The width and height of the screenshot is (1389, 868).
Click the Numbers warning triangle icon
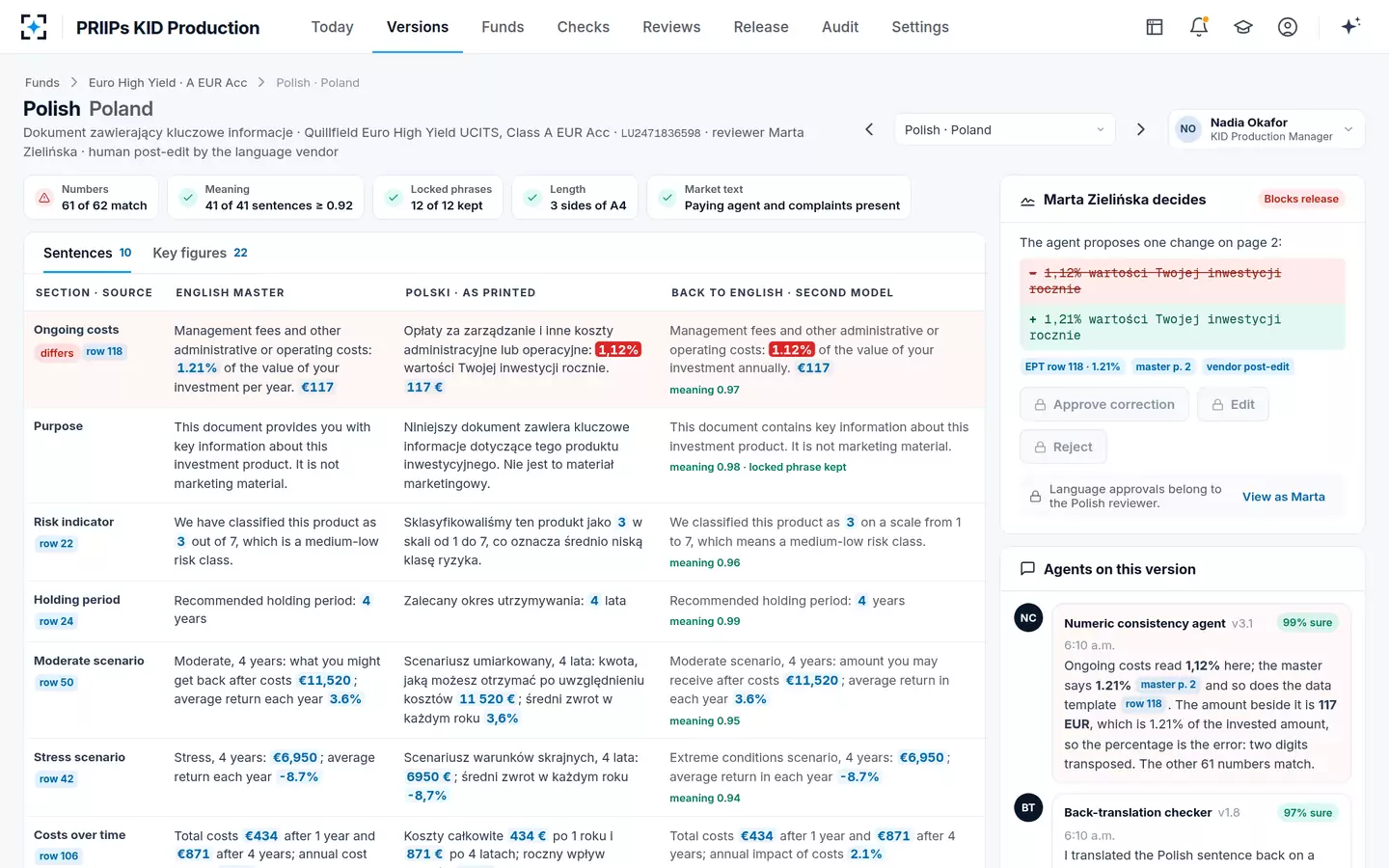click(x=44, y=198)
